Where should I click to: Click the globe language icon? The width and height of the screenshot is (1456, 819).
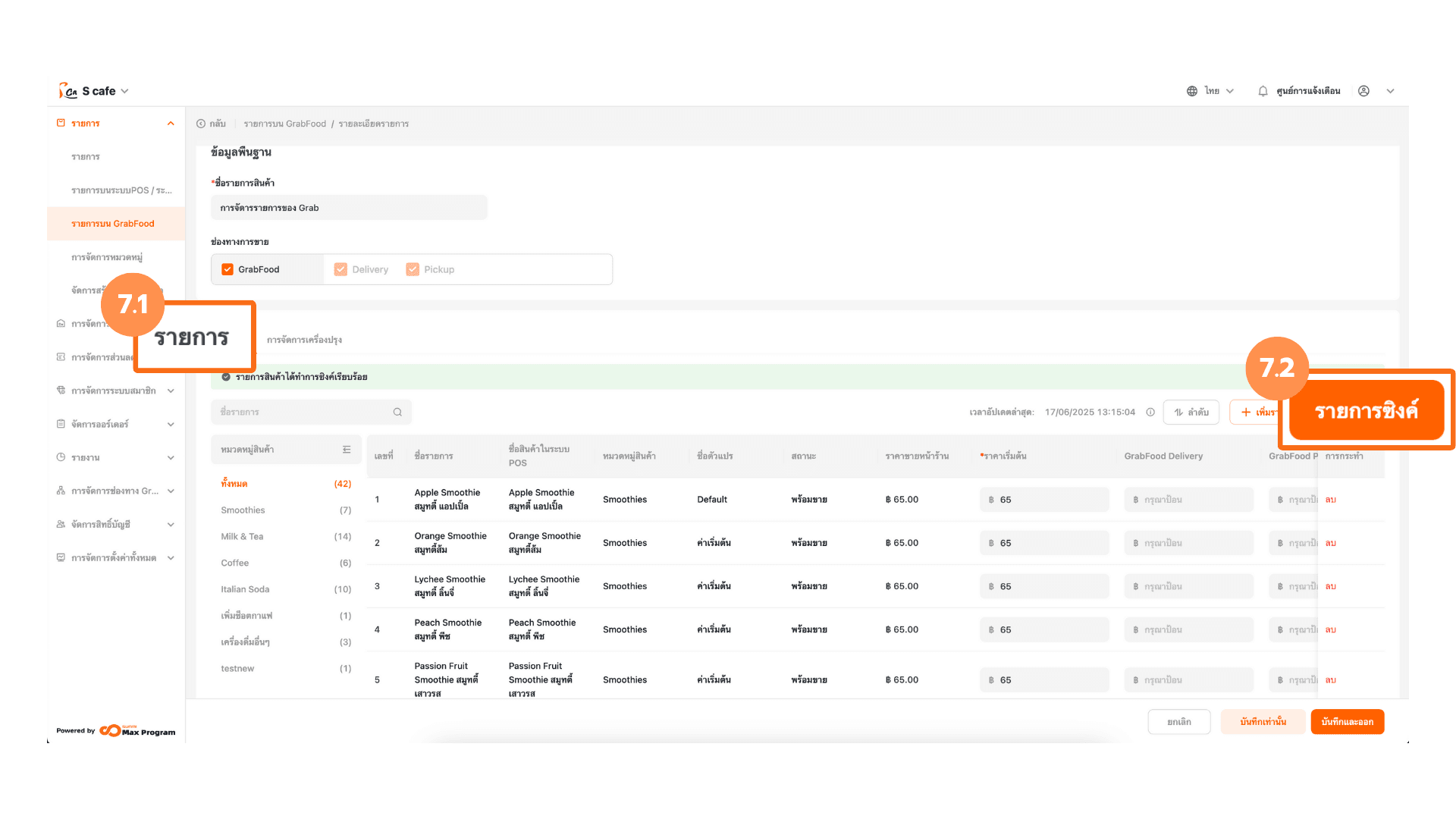pyautogui.click(x=1192, y=91)
